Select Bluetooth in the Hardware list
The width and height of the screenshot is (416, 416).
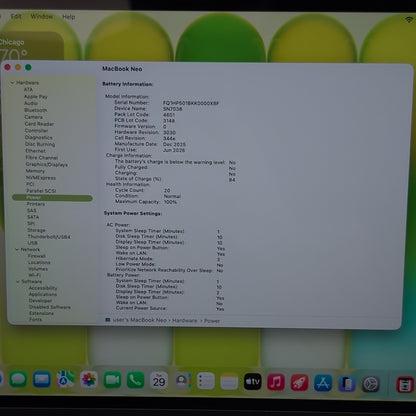tap(36, 110)
